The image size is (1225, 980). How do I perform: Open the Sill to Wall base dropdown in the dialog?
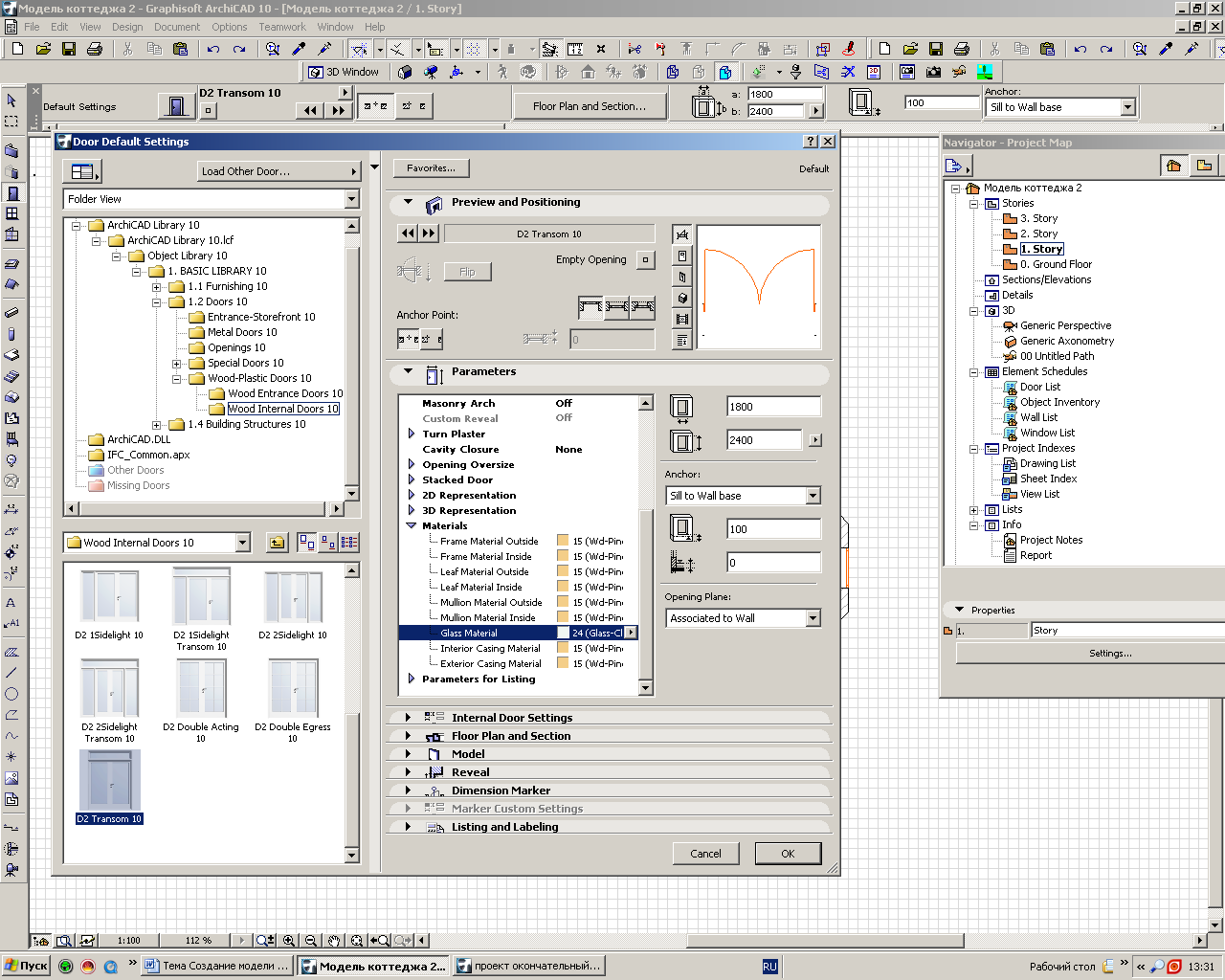(x=813, y=496)
